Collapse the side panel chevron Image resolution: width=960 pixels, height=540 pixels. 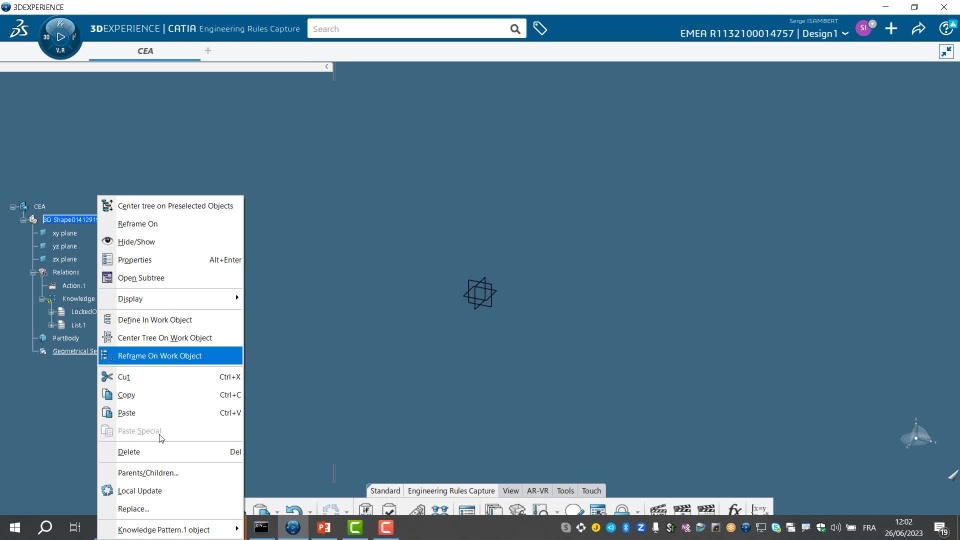pos(326,67)
